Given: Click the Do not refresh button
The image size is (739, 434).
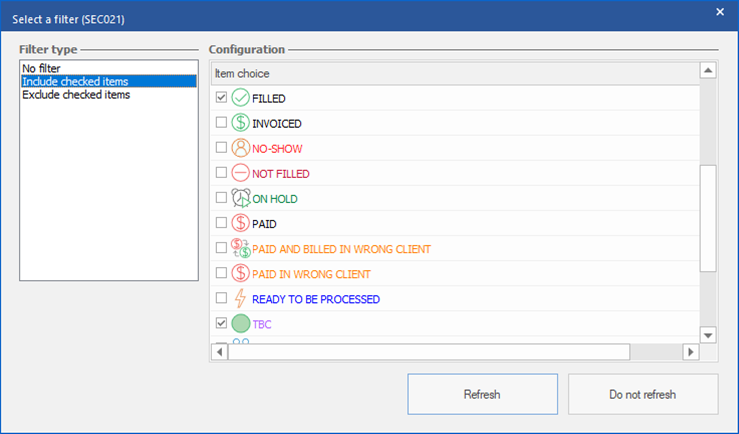Looking at the screenshot, I should coord(642,394).
